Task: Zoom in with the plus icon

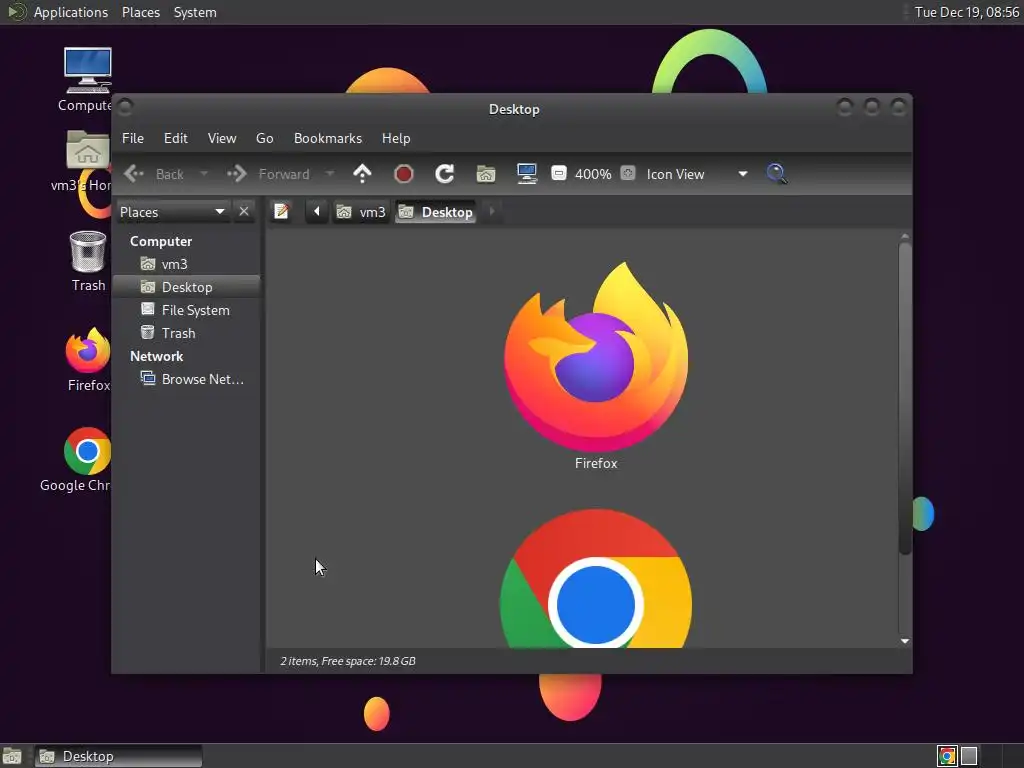Action: 628,174
